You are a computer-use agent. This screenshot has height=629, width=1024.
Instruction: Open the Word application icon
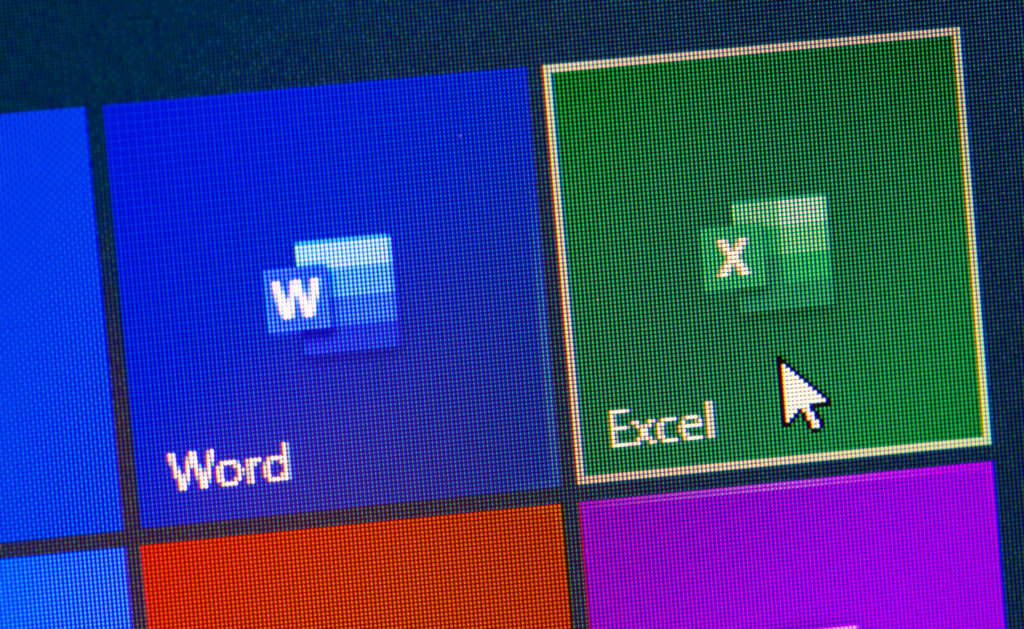pos(330,294)
